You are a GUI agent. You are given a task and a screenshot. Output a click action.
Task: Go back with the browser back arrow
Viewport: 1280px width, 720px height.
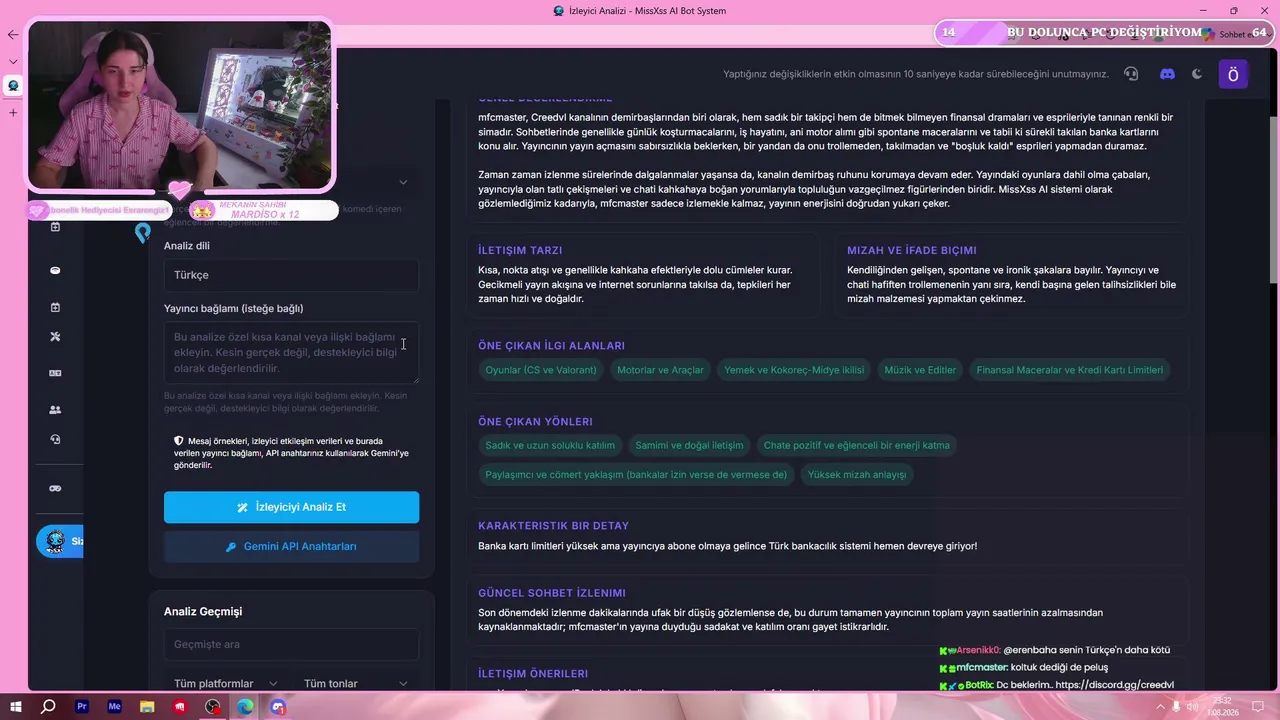pos(12,34)
